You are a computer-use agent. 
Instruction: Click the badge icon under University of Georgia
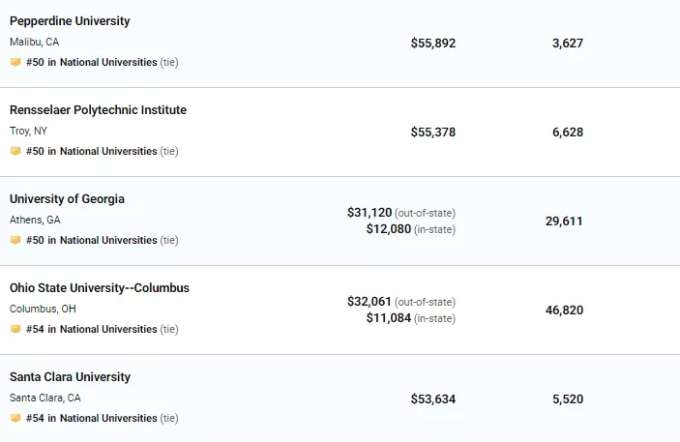[x=16, y=240]
